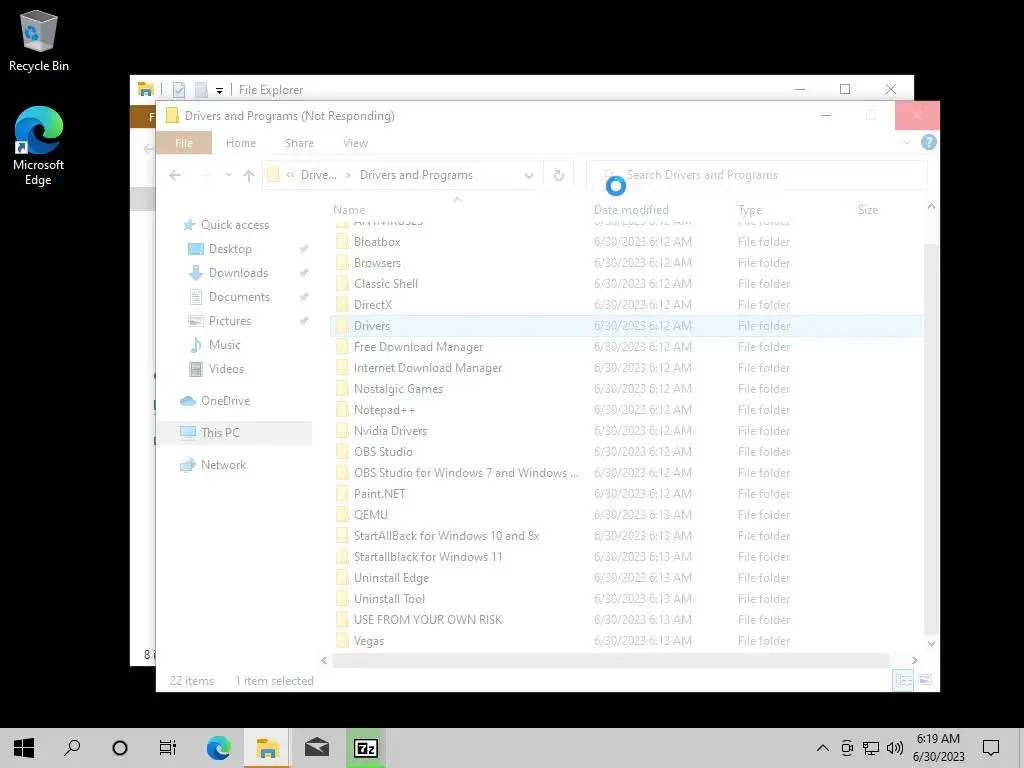The height and width of the screenshot is (768, 1024).
Task: Select Desktop in the navigation pane
Action: click(230, 249)
